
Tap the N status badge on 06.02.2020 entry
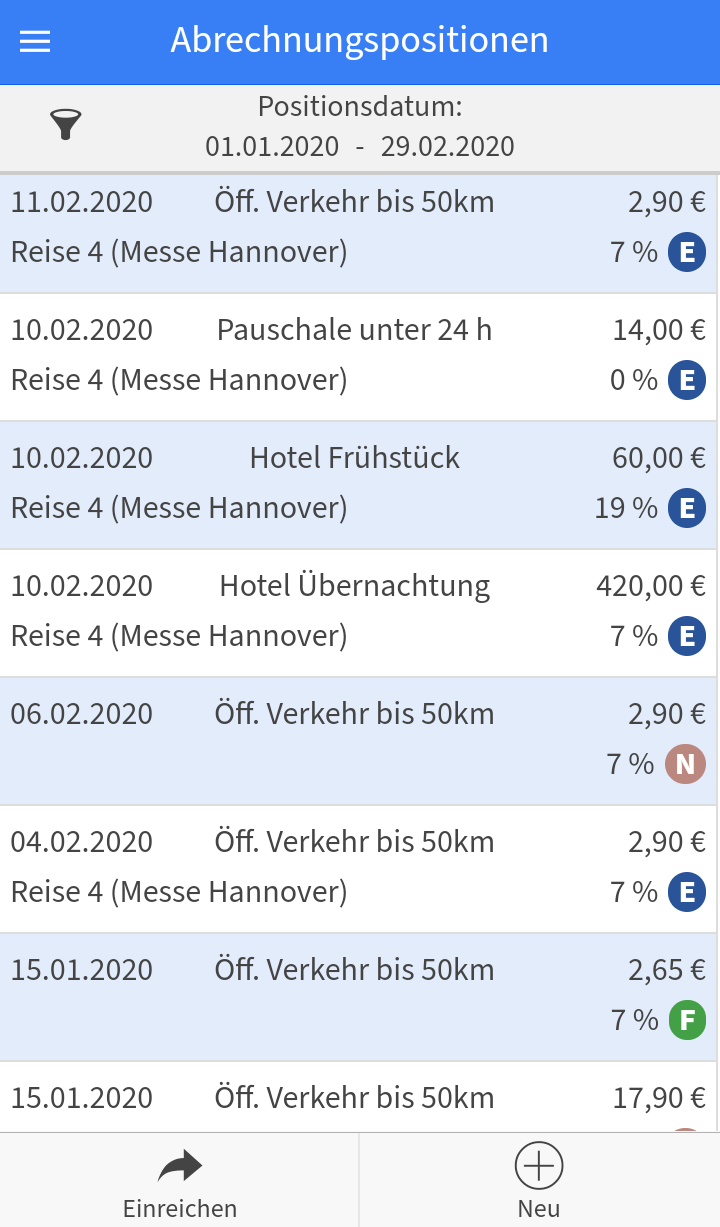pos(685,764)
